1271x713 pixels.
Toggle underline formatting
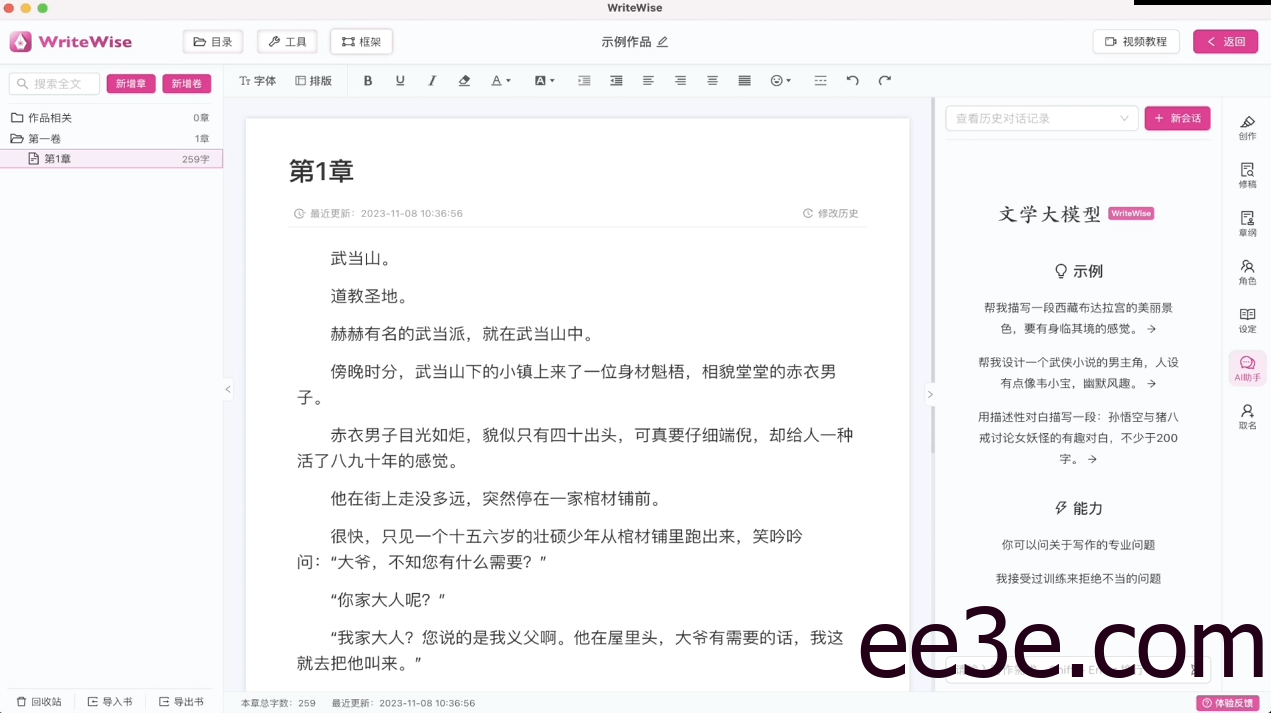point(400,81)
